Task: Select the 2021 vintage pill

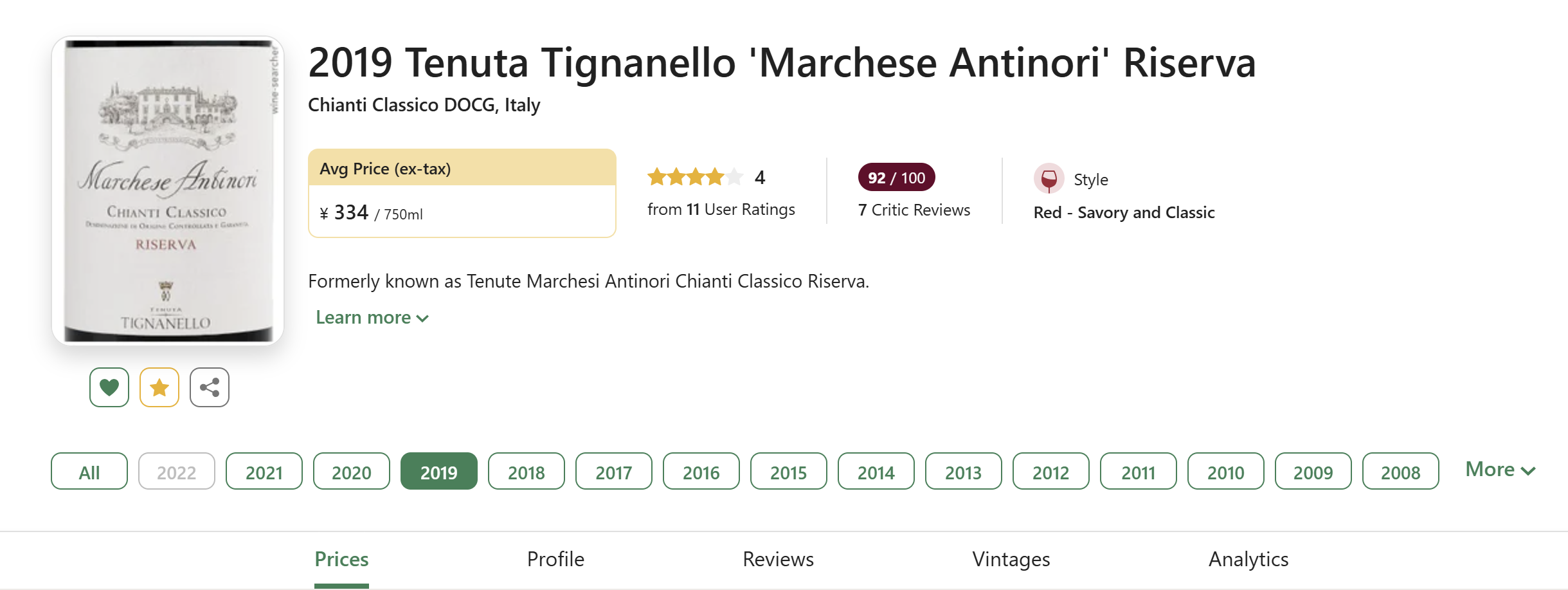Action: [x=264, y=472]
